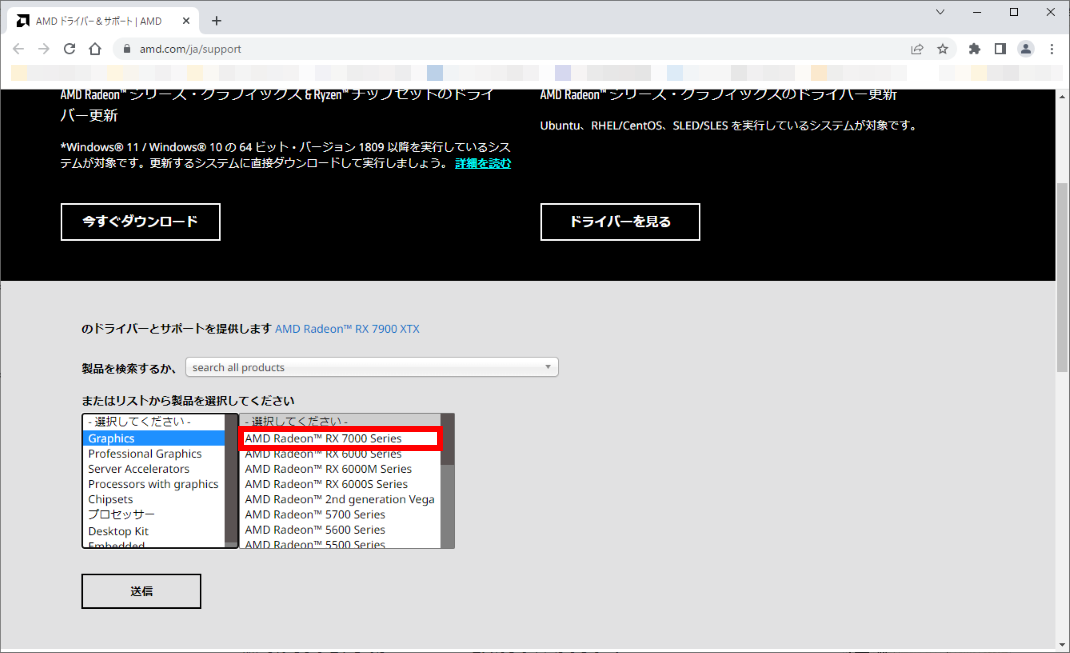This screenshot has width=1070, height=653.
Task: Open the Chrome profile avatar
Action: [x=1026, y=49]
